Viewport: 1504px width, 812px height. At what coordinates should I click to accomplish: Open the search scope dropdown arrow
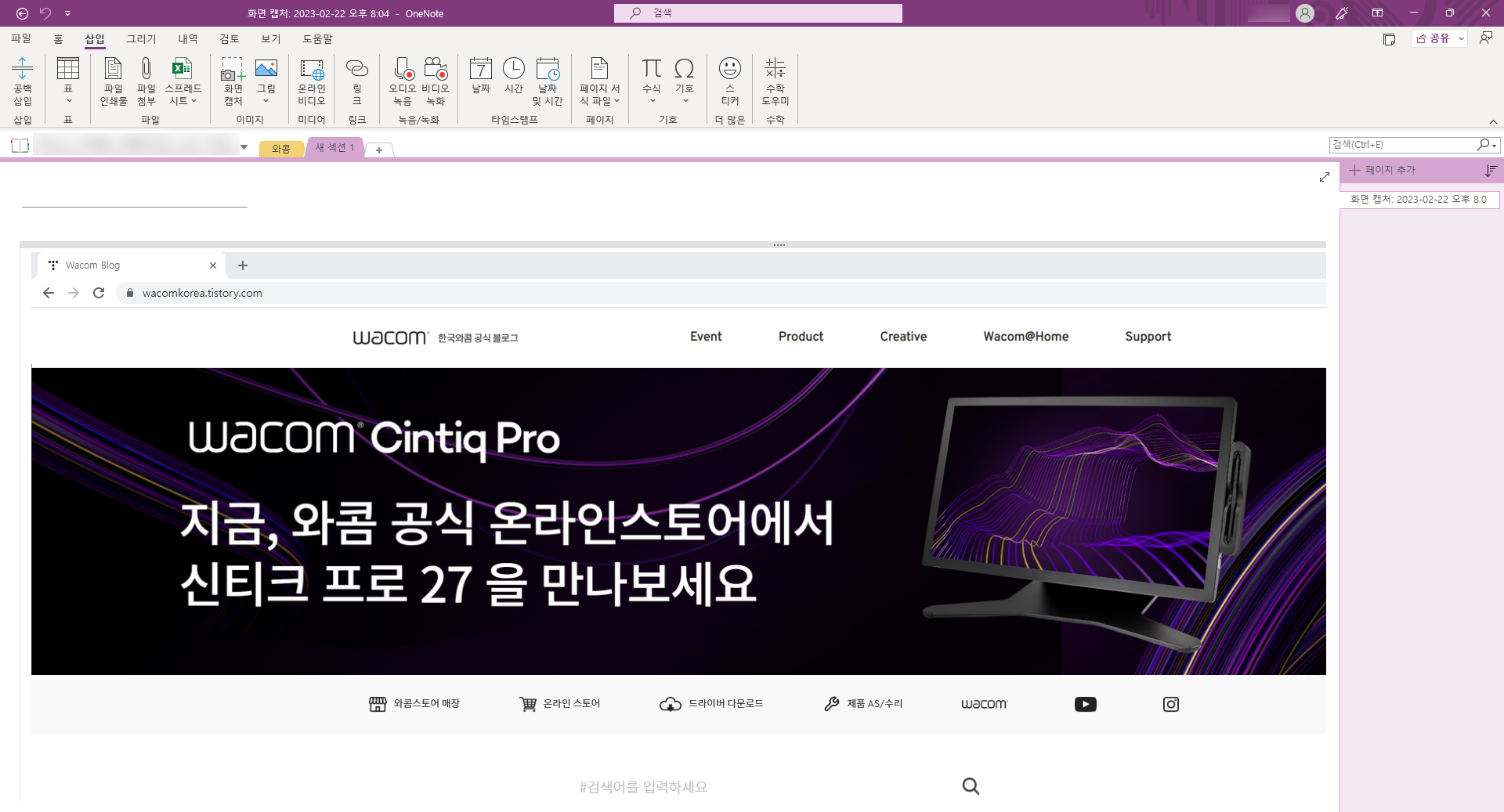coord(1495,146)
